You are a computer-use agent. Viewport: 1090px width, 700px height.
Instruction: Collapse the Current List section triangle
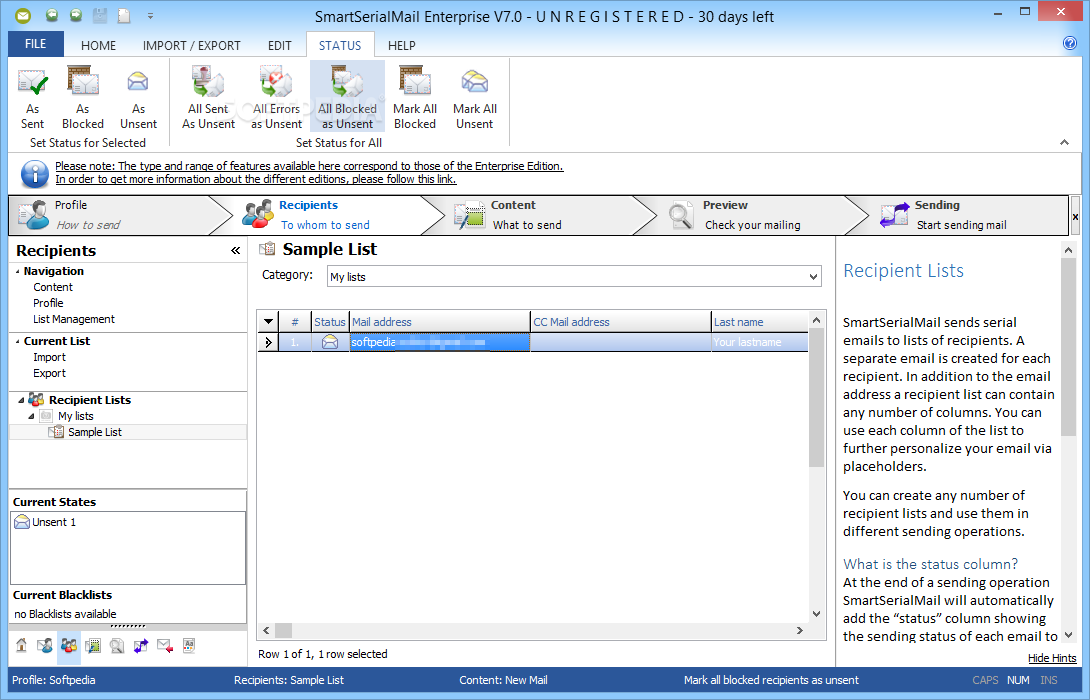17,342
